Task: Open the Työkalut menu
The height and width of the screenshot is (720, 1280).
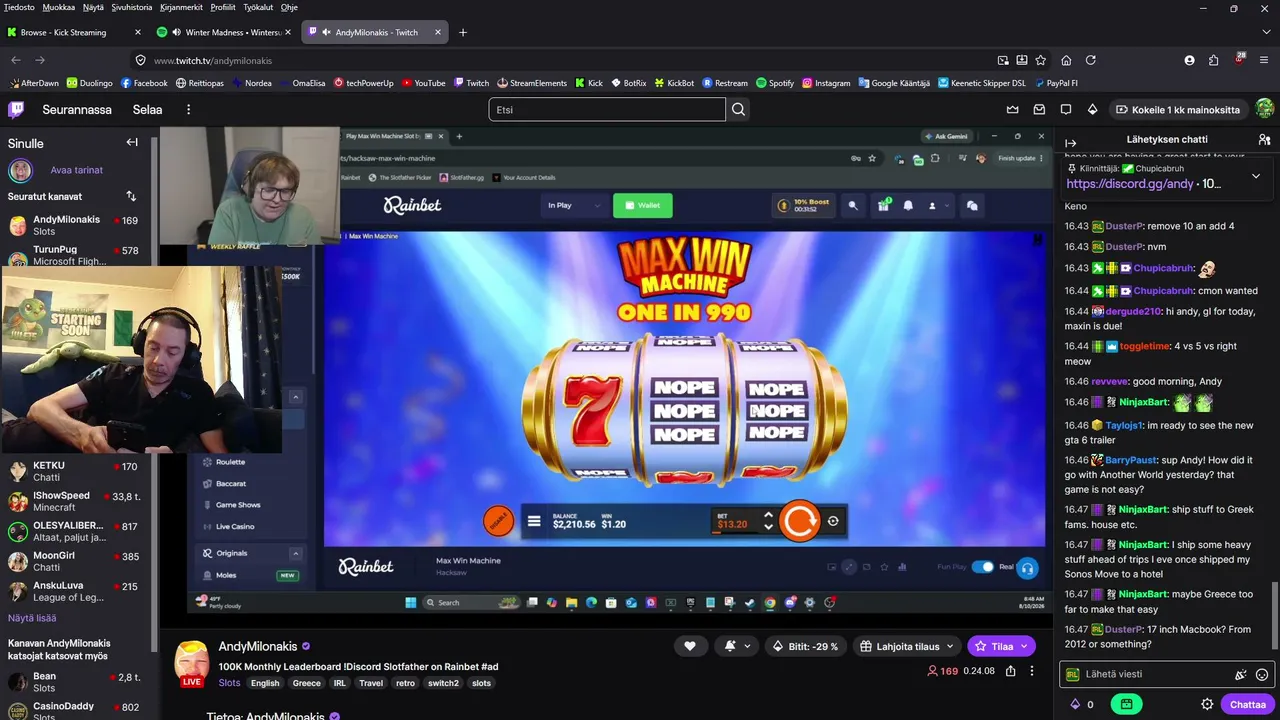Action: [x=258, y=7]
